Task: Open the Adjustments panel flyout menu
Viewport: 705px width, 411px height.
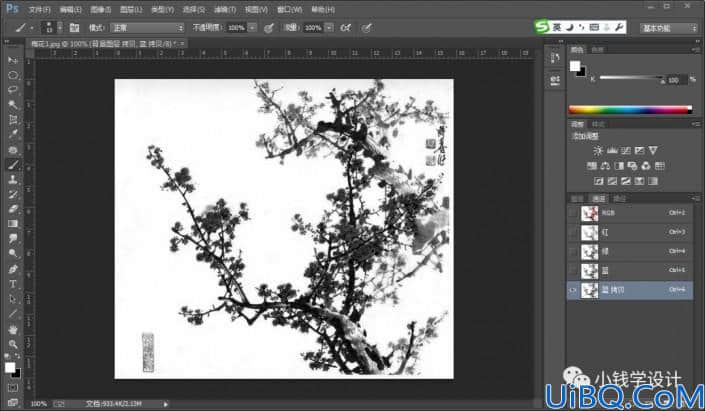Action: [696, 124]
